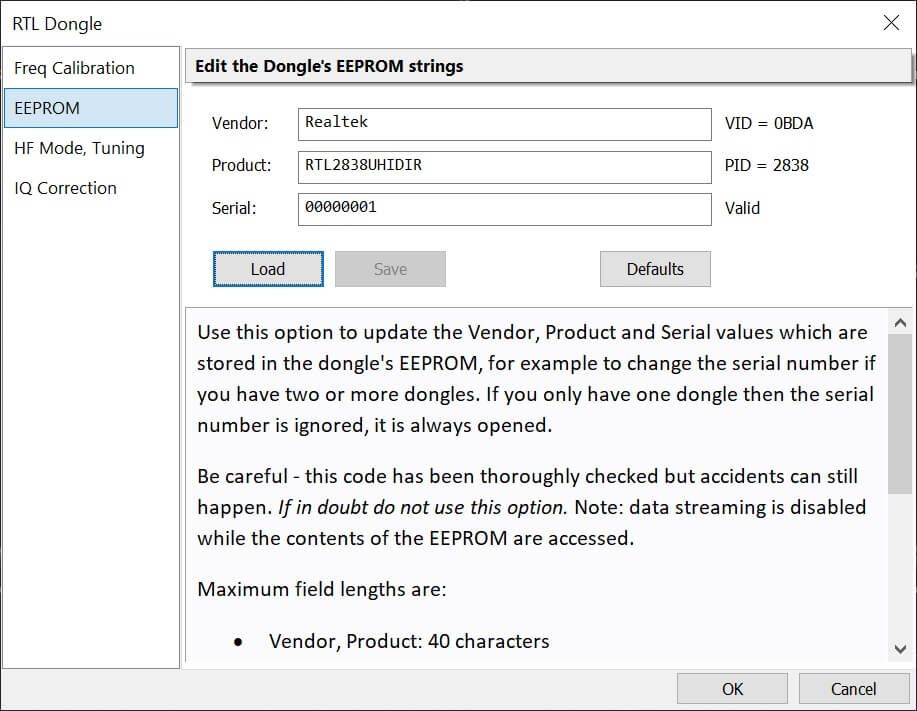Go to the IQ Correction page
Image resolution: width=917 pixels, height=711 pixels.
[66, 188]
